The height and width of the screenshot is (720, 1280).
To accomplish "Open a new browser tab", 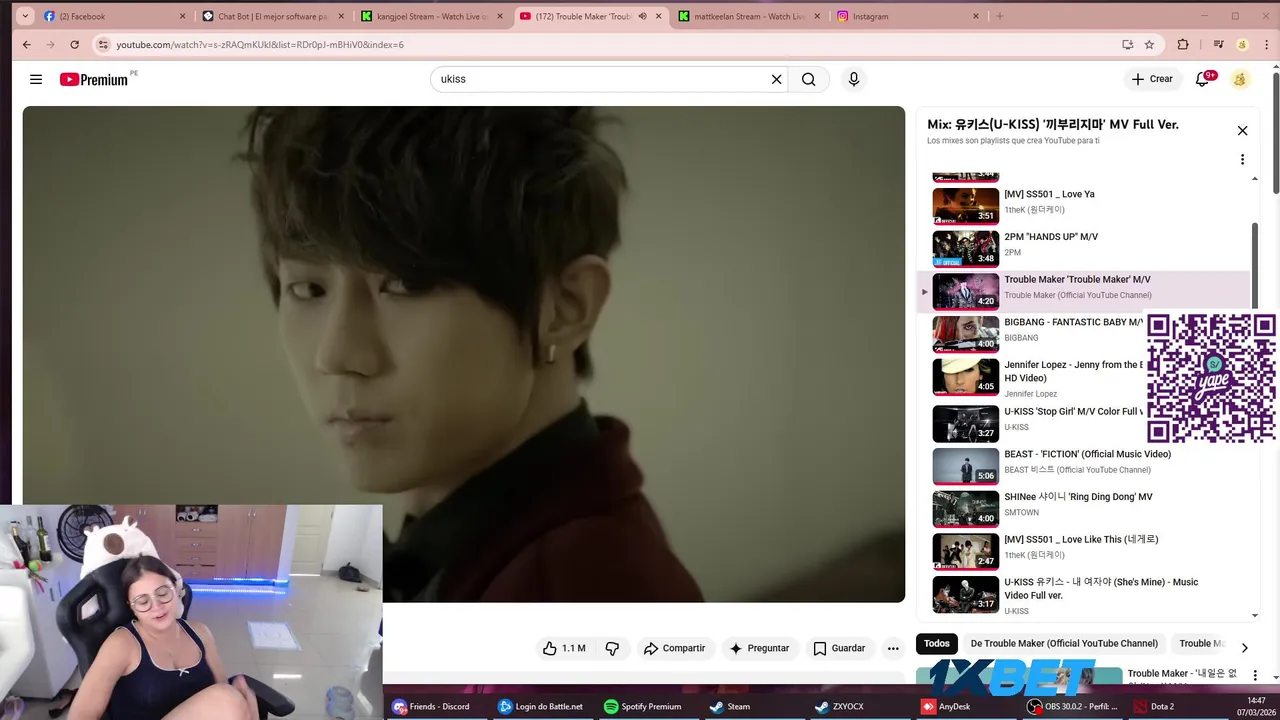I will [x=1000, y=16].
